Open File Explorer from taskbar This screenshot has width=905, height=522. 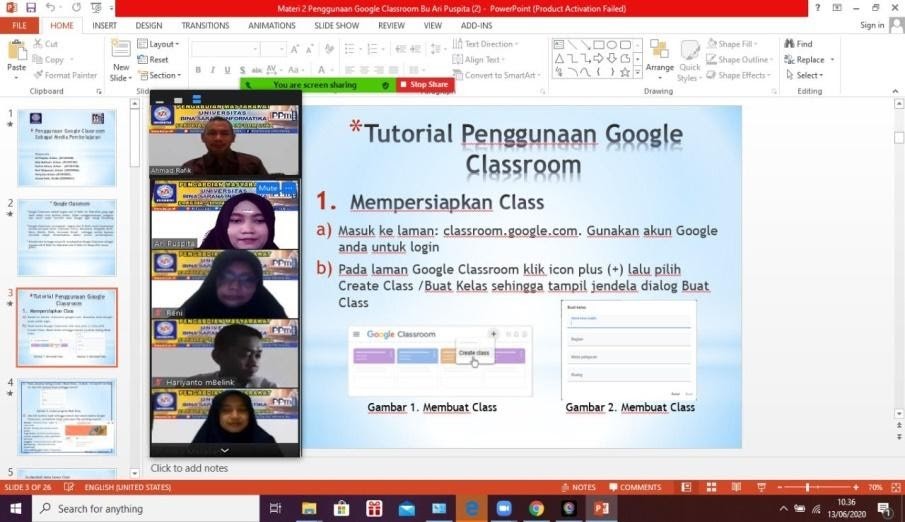[x=309, y=508]
